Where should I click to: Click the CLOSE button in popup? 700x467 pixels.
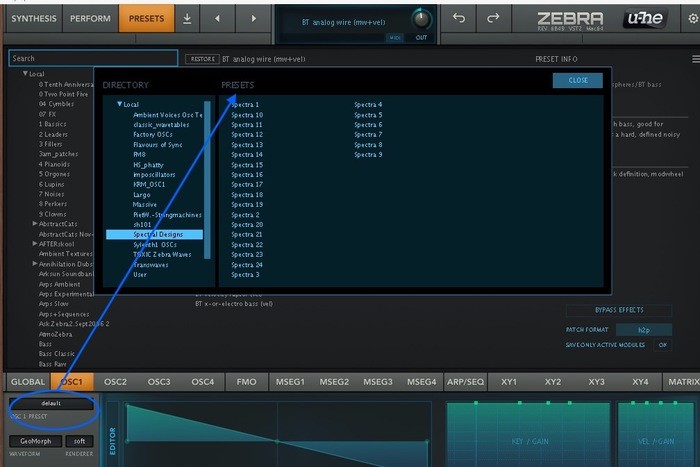pos(578,80)
